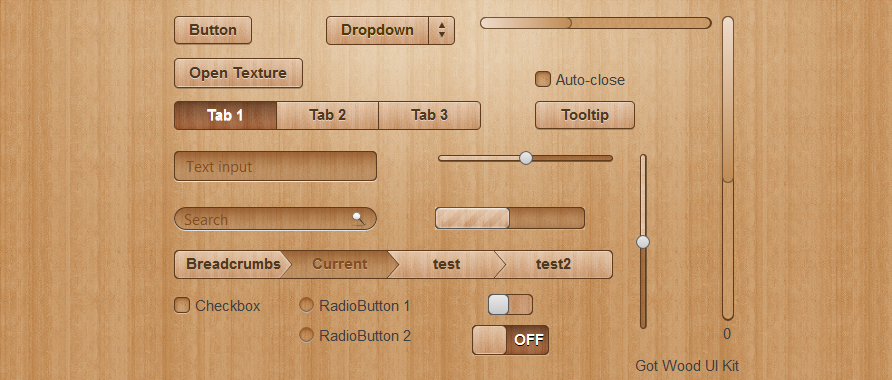
Task: Open the test2 breadcrumb item
Action: [x=554, y=265]
